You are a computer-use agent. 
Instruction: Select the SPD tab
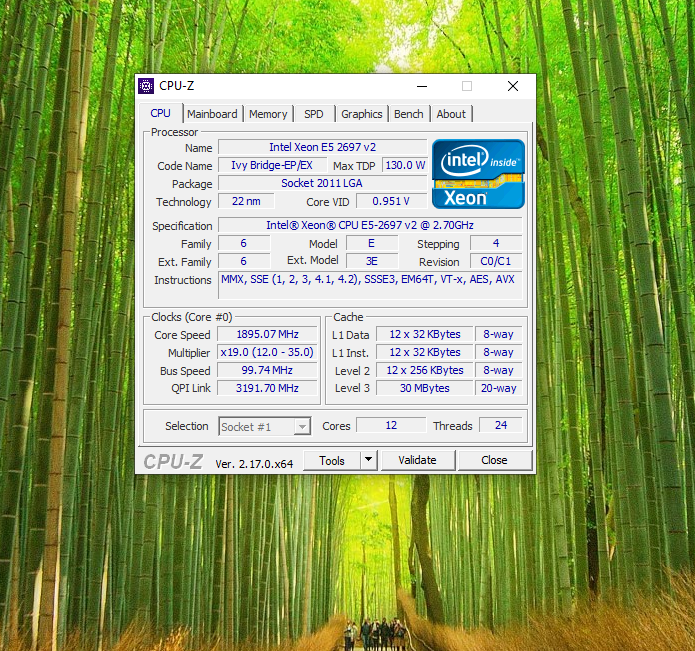(314, 114)
